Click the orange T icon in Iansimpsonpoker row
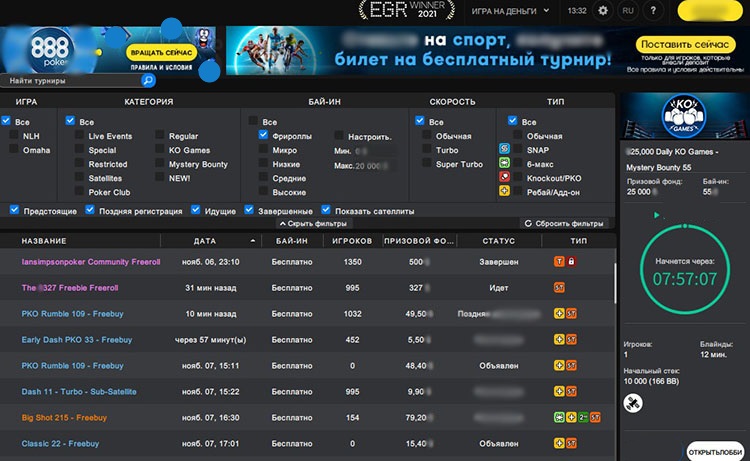This screenshot has width=750, height=461. coord(559,262)
